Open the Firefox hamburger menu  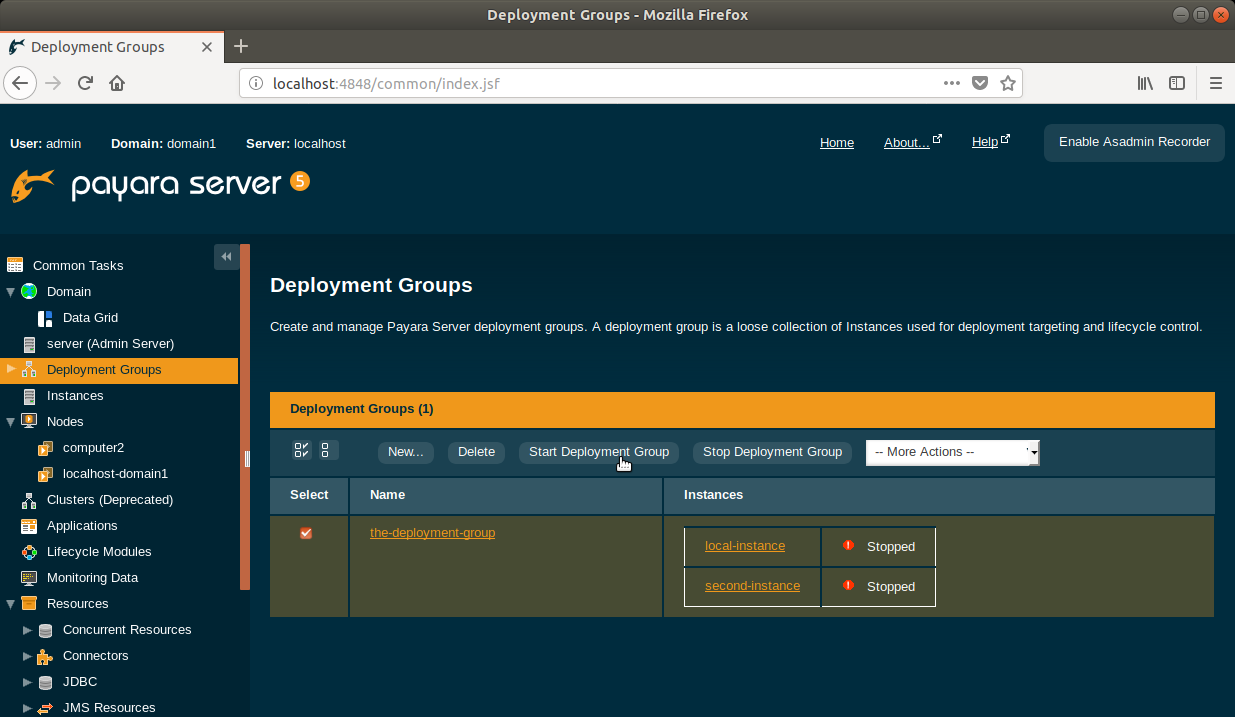pyautogui.click(x=1216, y=83)
